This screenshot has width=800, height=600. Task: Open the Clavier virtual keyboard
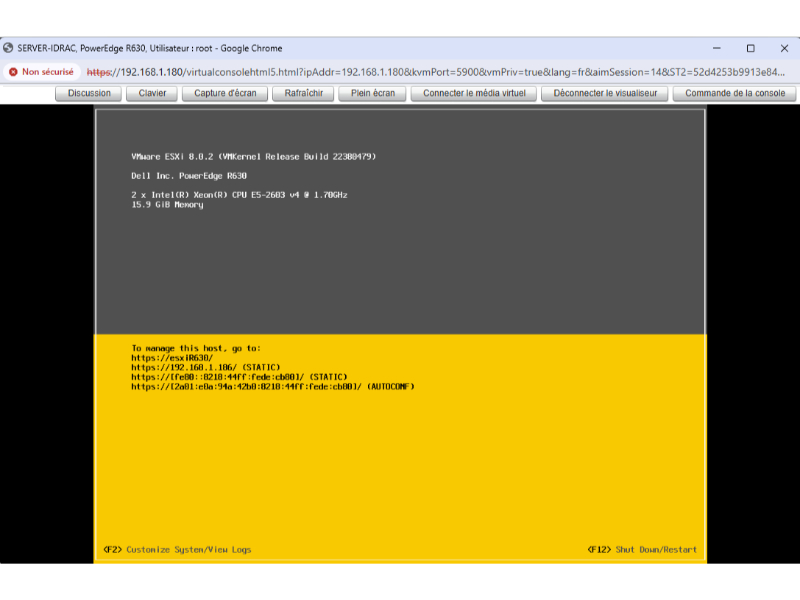[152, 93]
